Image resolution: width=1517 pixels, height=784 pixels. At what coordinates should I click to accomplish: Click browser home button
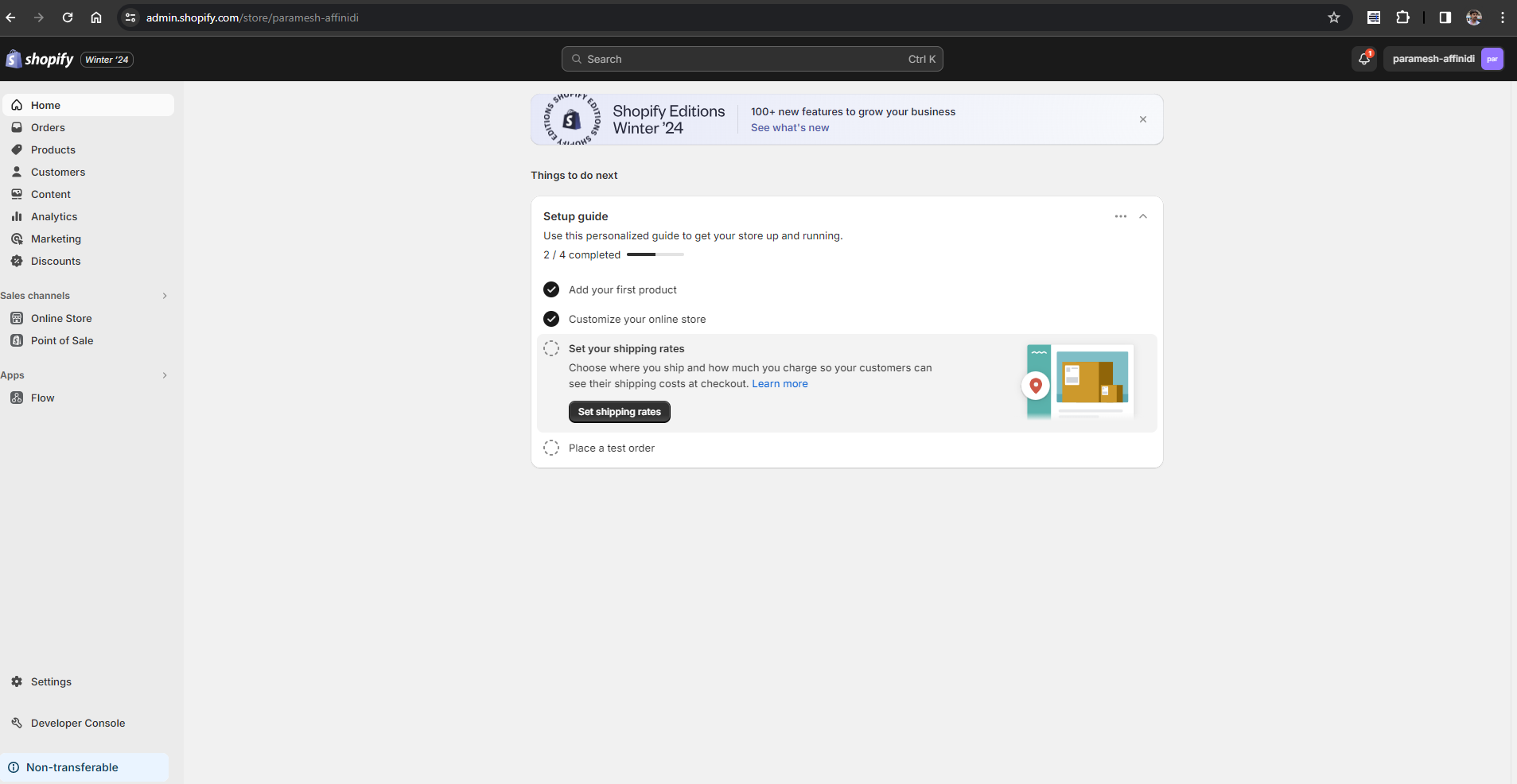coord(96,17)
